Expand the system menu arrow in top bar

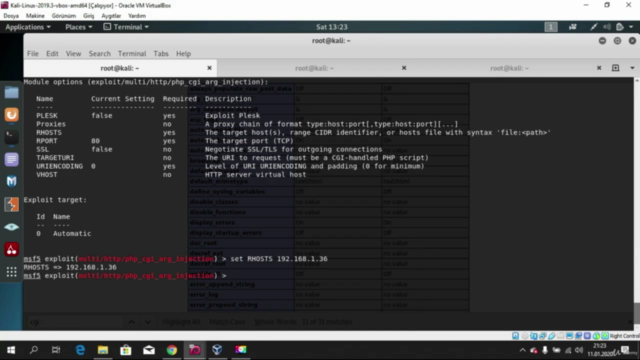pyautogui.click(x=631, y=27)
